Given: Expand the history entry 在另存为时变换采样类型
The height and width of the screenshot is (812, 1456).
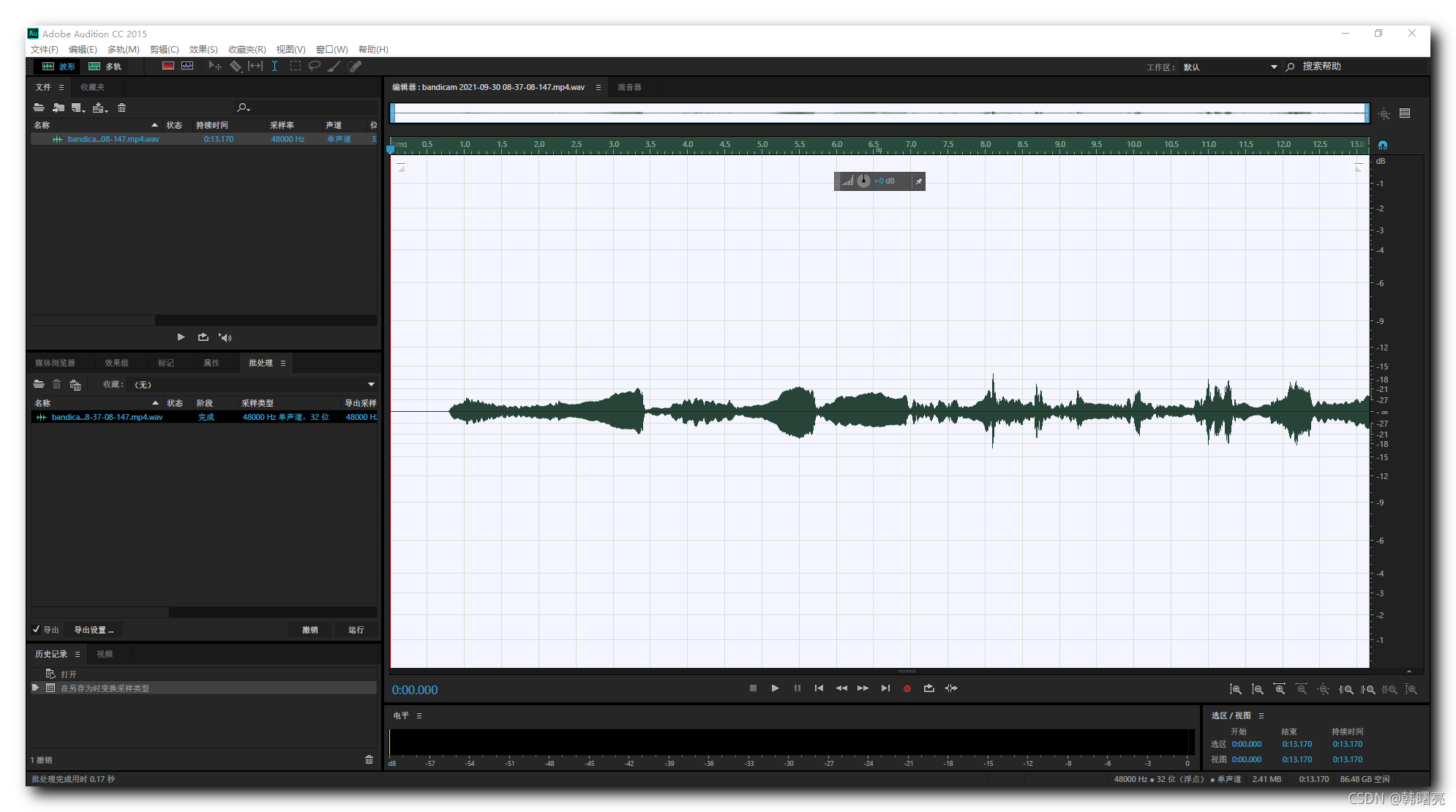Looking at the screenshot, I should 35,688.
